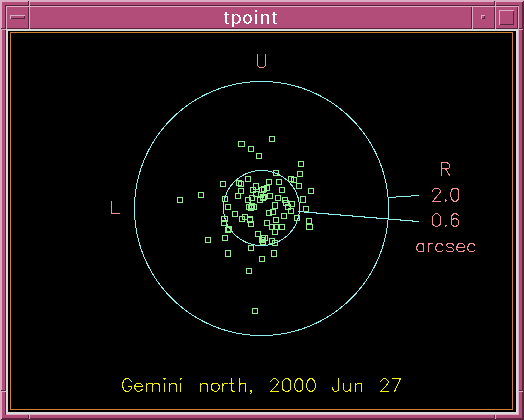Viewport: 524px width, 420px height.
Task: Click the data point left of the inner circle, second from far left
Action: point(201,195)
